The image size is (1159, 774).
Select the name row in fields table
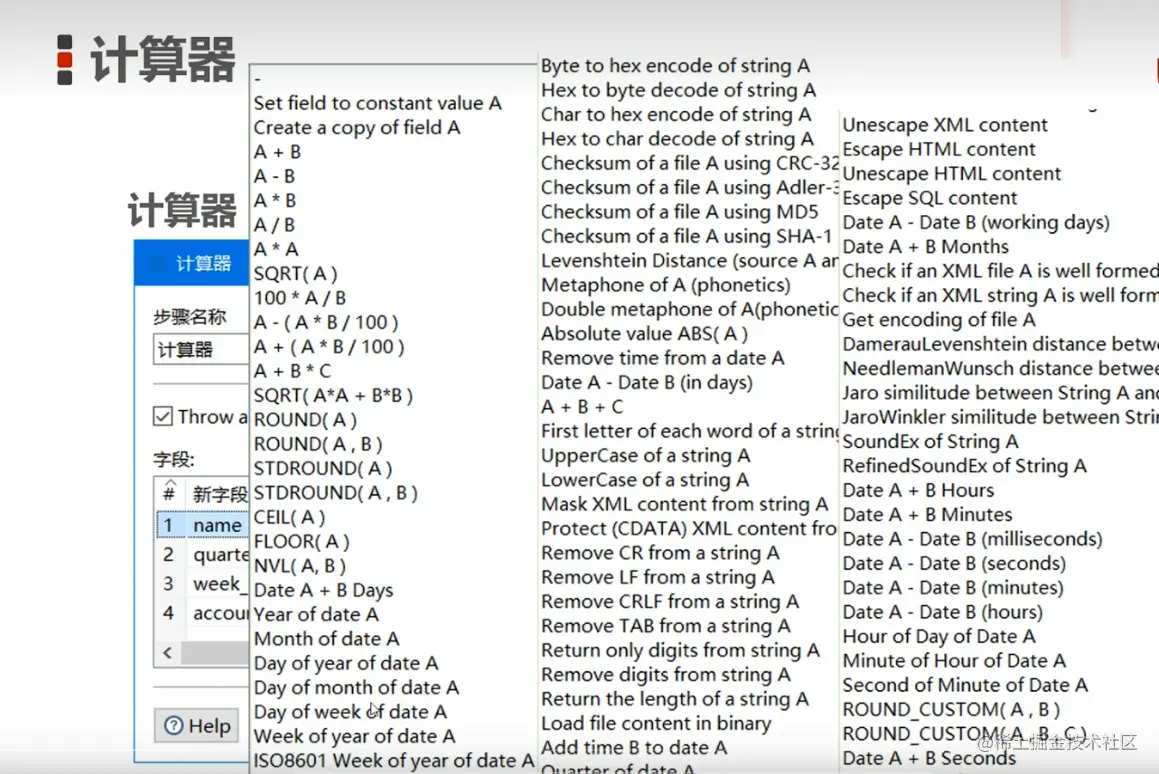[x=203, y=525]
